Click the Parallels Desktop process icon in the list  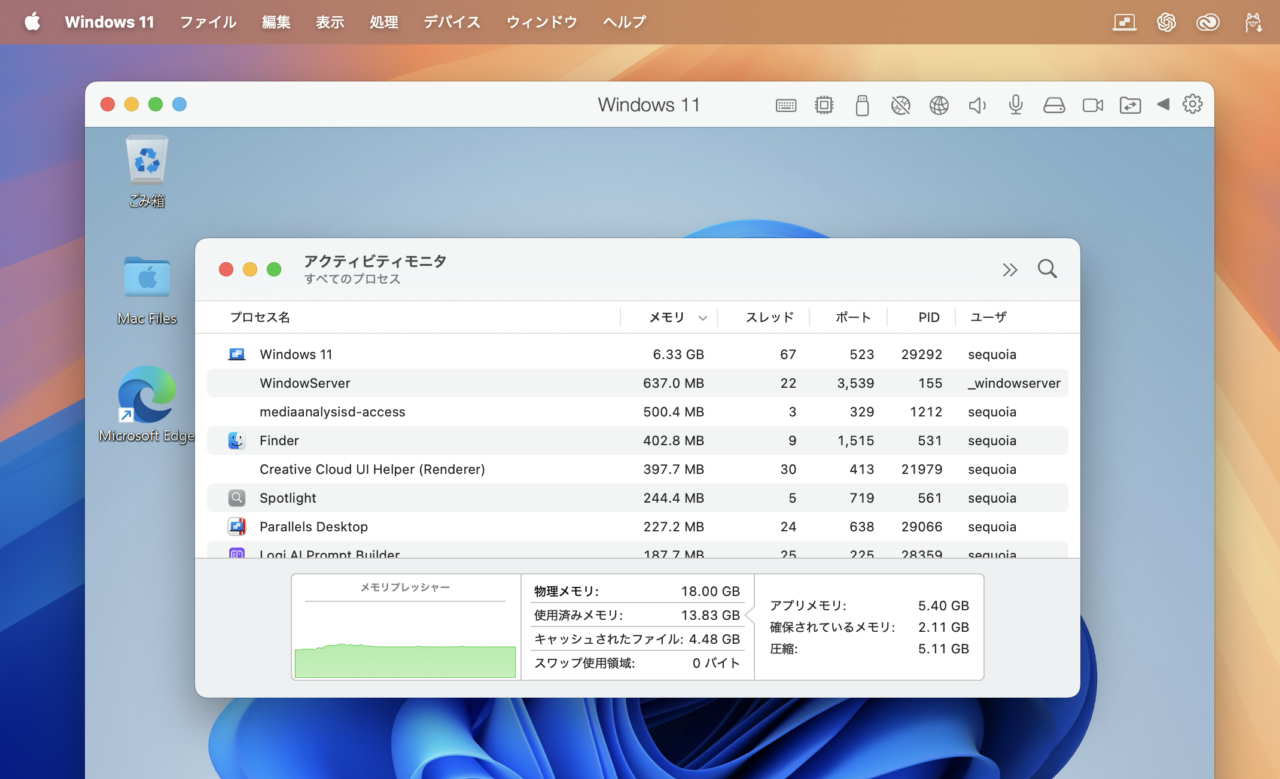pyautogui.click(x=237, y=527)
